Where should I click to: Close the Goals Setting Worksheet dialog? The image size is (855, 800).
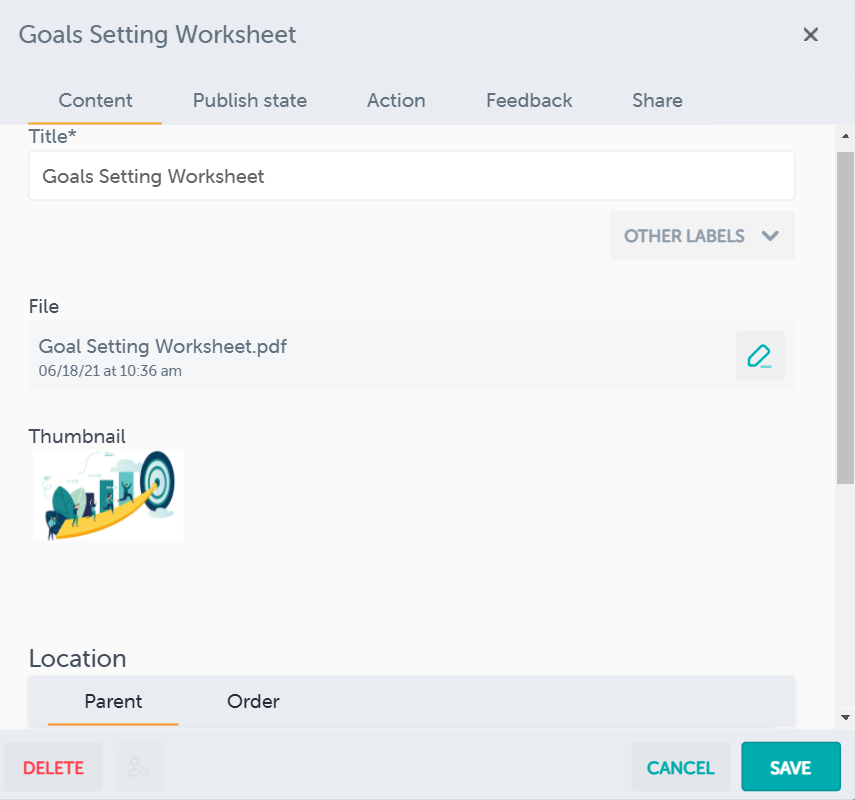tap(811, 35)
